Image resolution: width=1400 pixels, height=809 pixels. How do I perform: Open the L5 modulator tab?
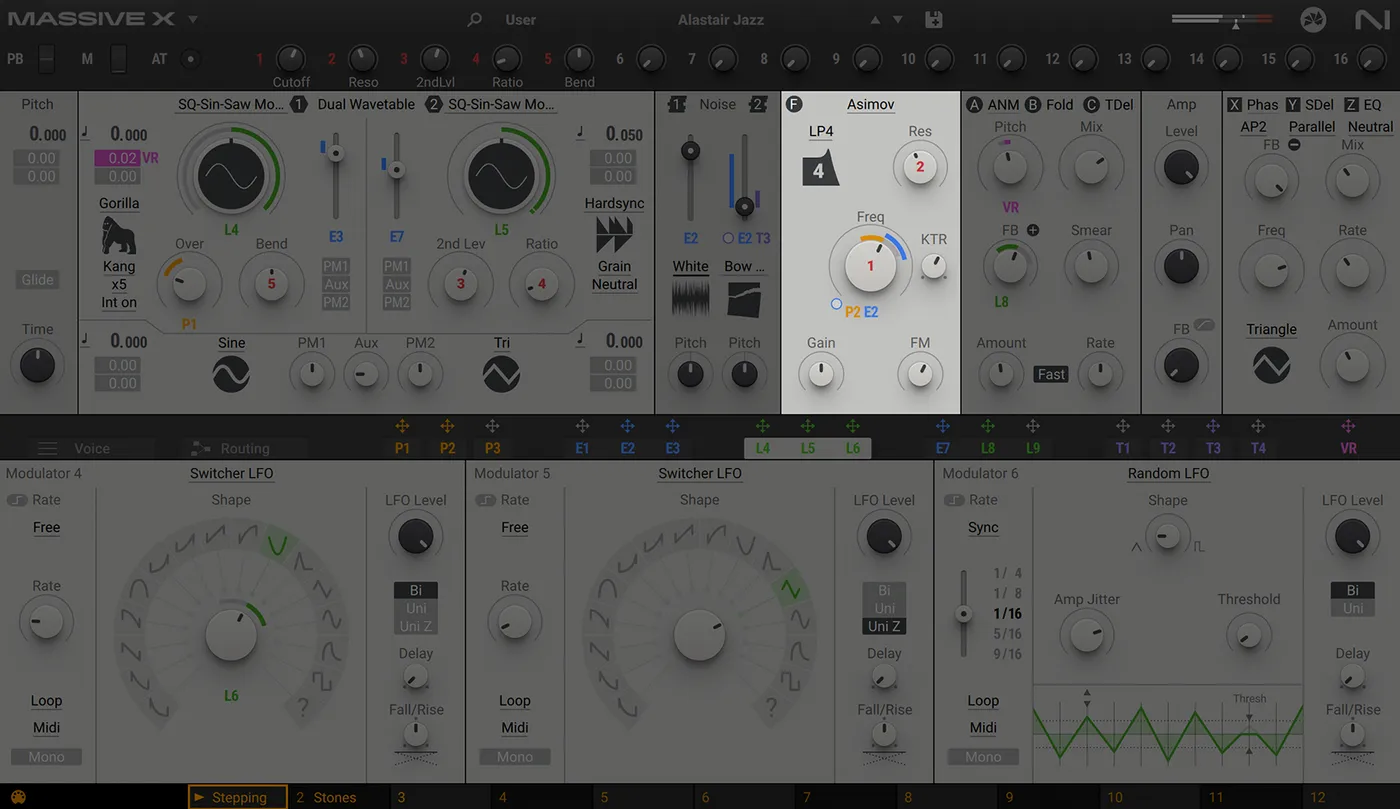(807, 448)
